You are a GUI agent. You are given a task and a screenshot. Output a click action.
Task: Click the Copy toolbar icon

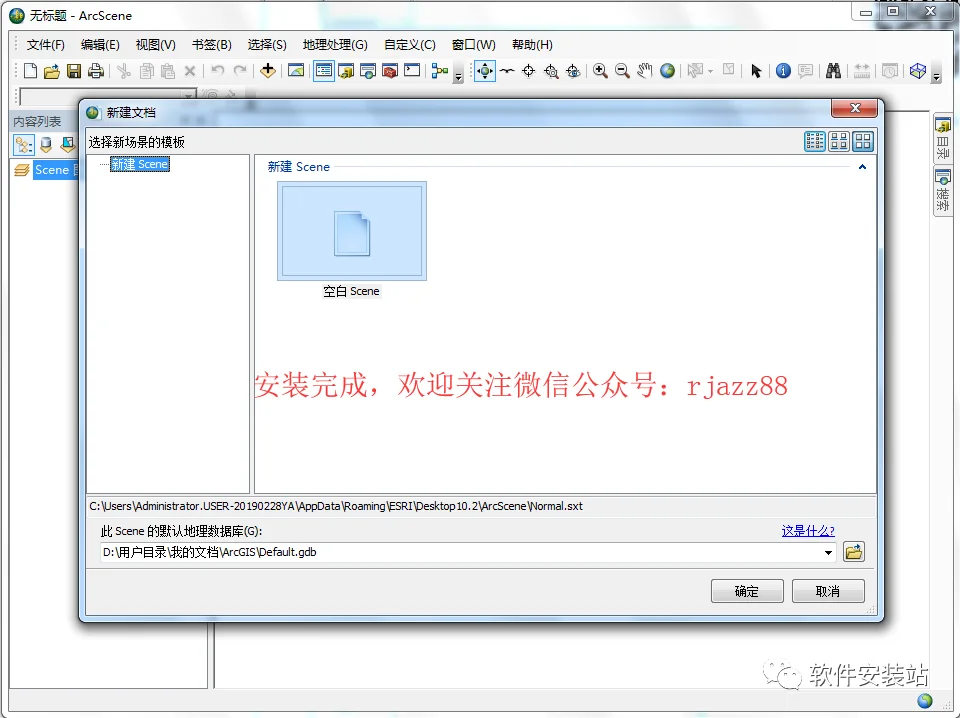coord(146,71)
